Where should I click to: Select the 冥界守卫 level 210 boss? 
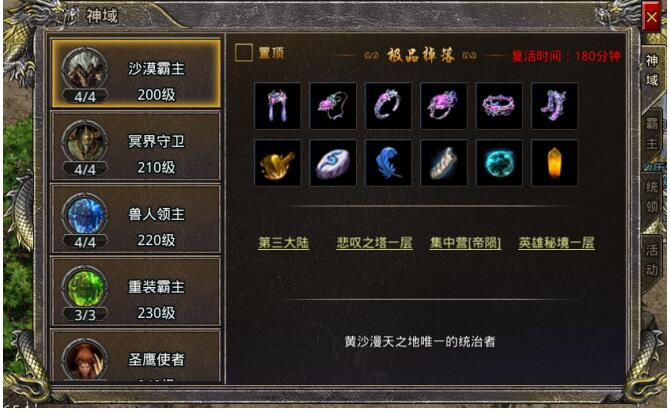pos(136,146)
